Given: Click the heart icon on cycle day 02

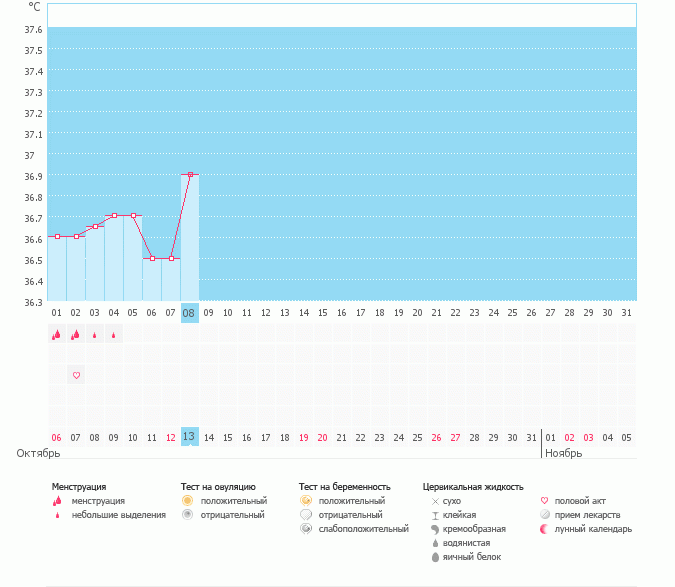Looking at the screenshot, I should (76, 375).
